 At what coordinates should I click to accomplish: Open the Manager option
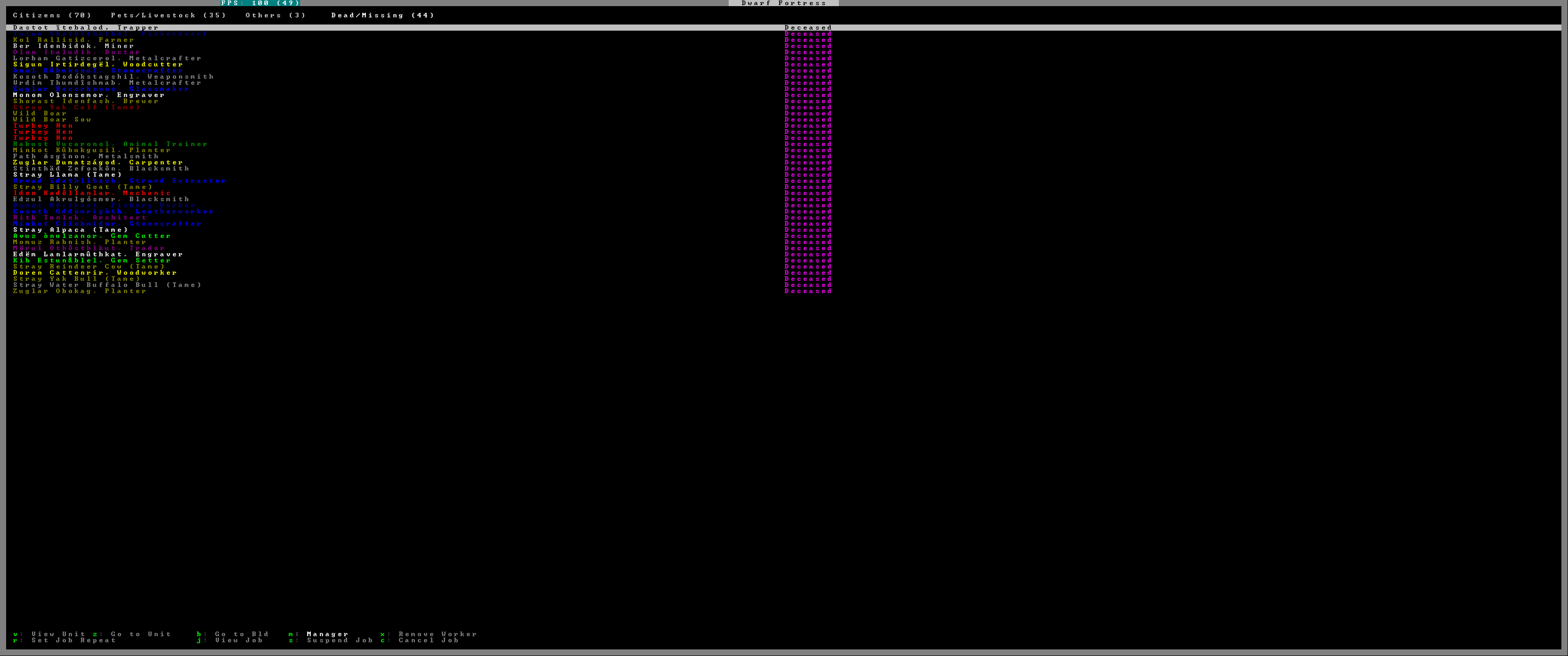318,634
